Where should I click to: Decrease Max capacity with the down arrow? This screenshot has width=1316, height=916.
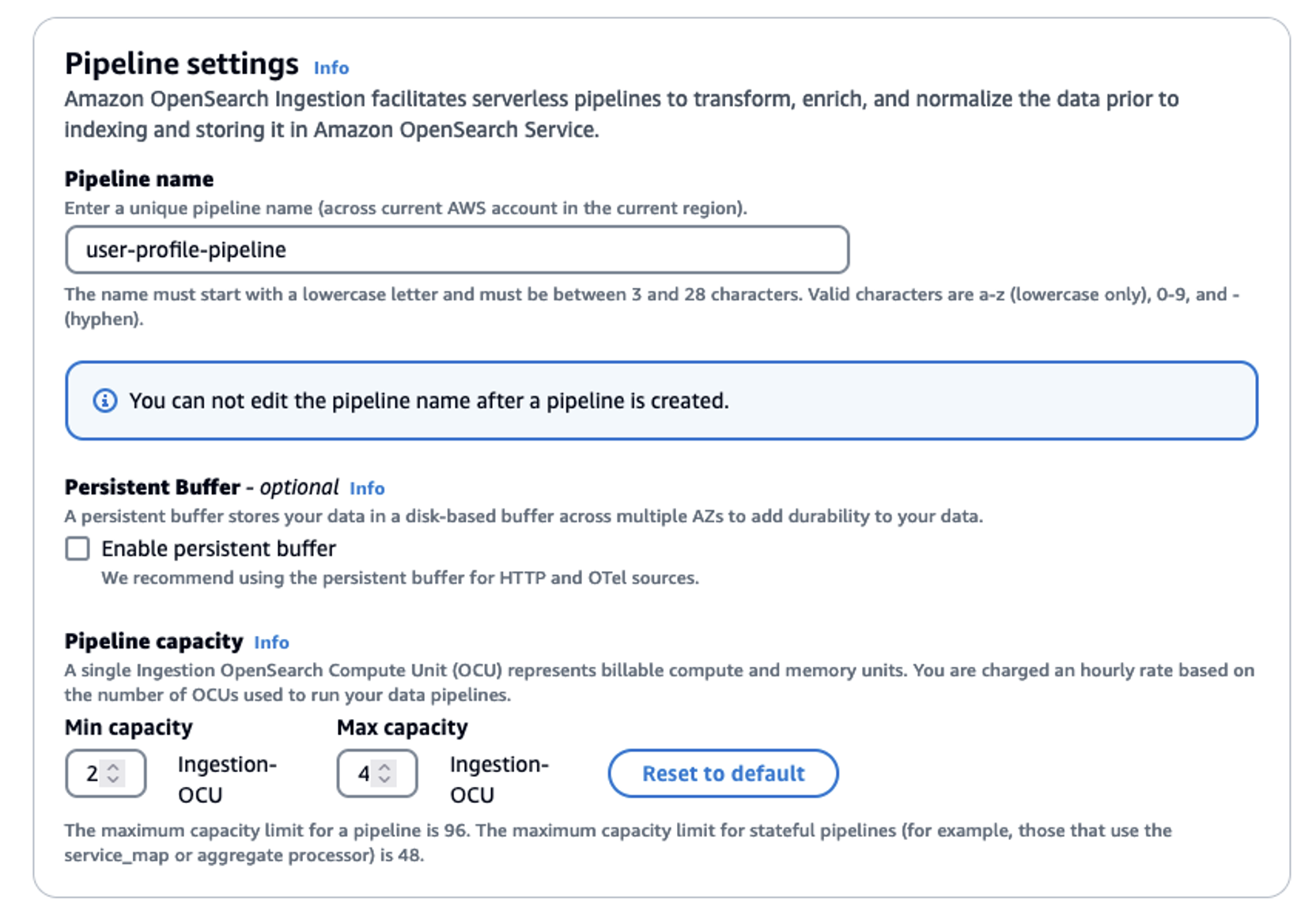coord(385,780)
